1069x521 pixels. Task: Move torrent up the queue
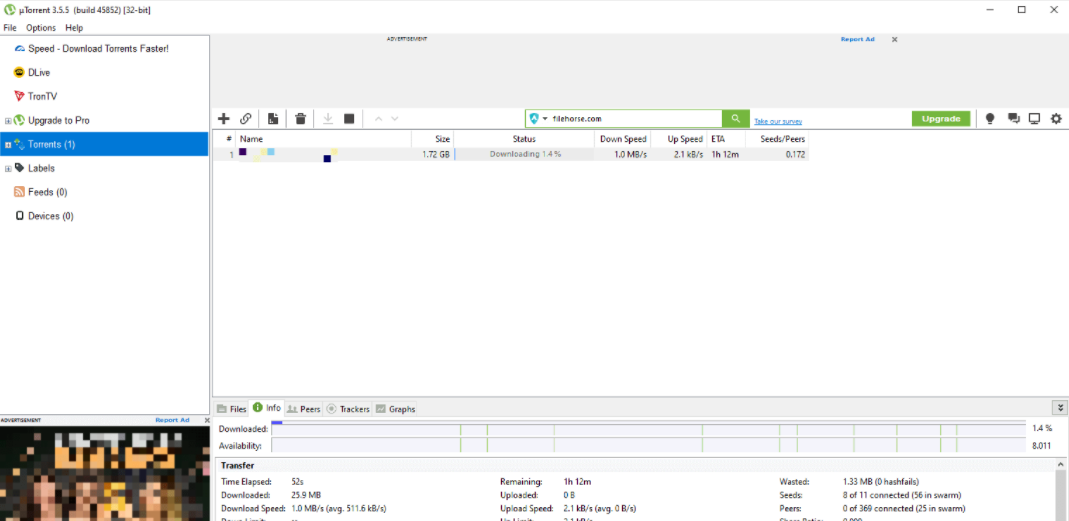pyautogui.click(x=378, y=119)
